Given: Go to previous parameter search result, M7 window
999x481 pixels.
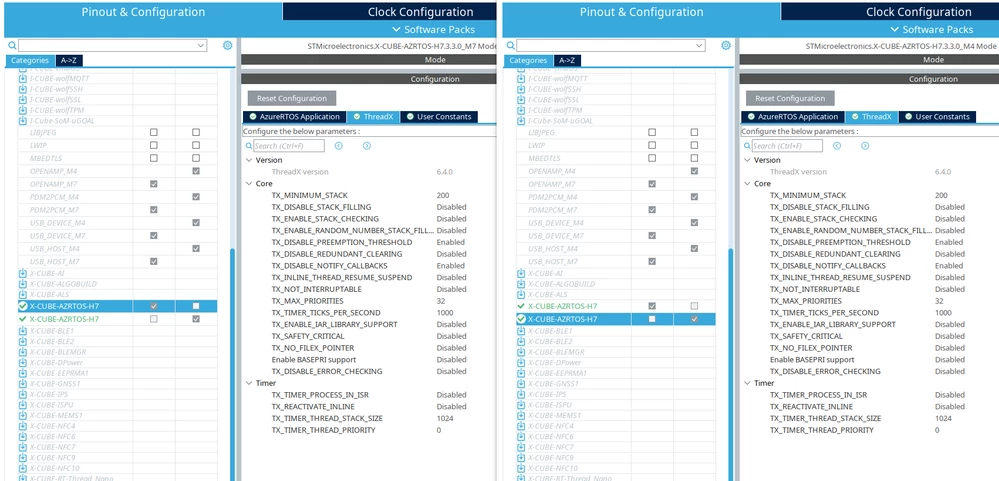Looking at the screenshot, I should point(339,146).
